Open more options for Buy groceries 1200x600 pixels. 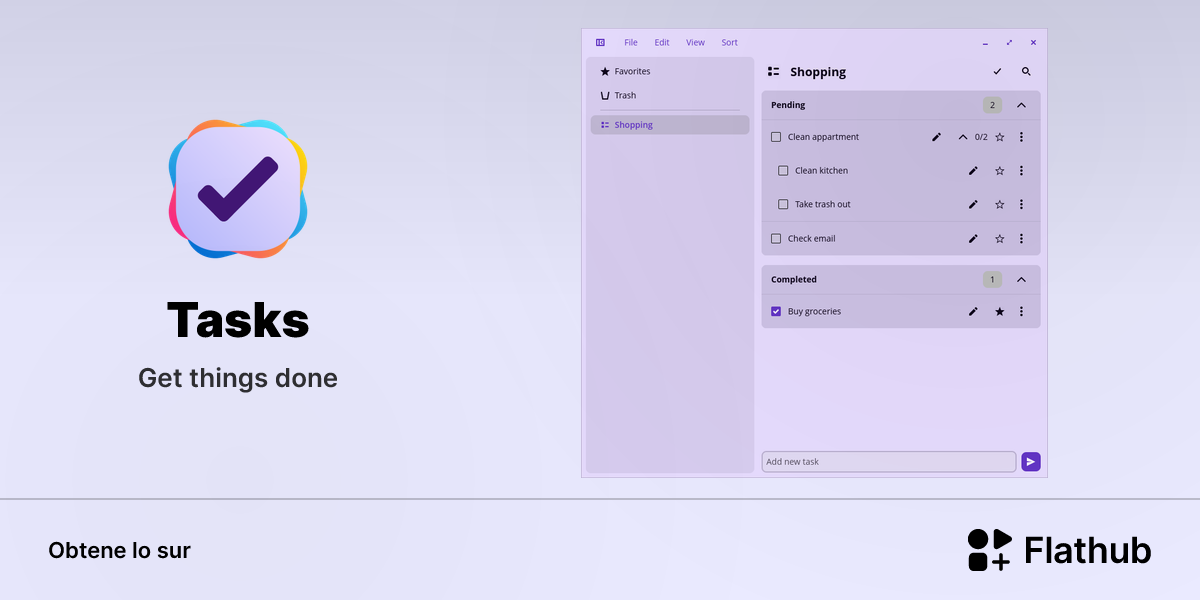point(1021,311)
